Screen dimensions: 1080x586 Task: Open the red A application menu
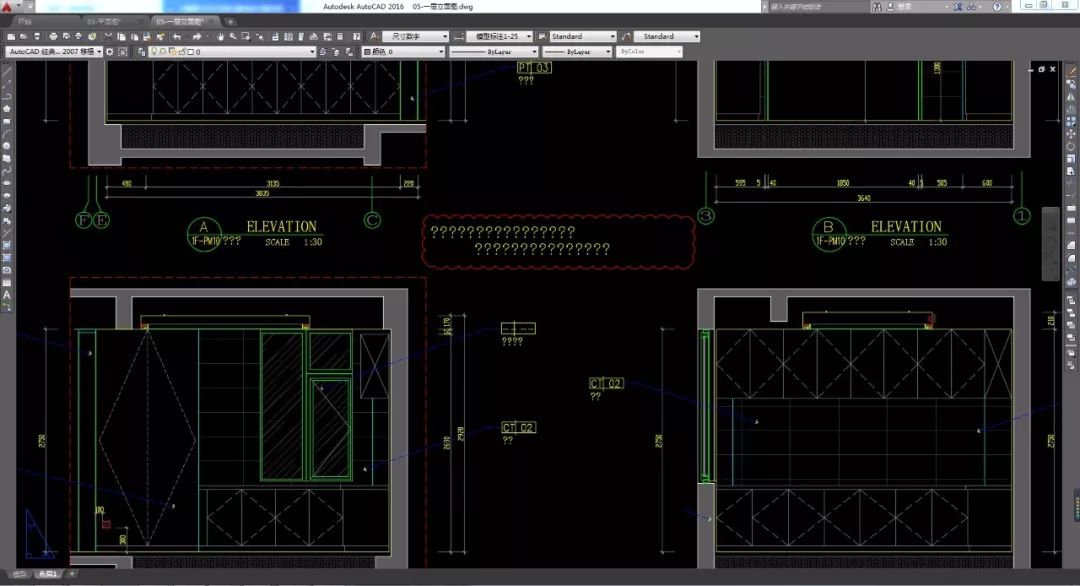point(8,7)
